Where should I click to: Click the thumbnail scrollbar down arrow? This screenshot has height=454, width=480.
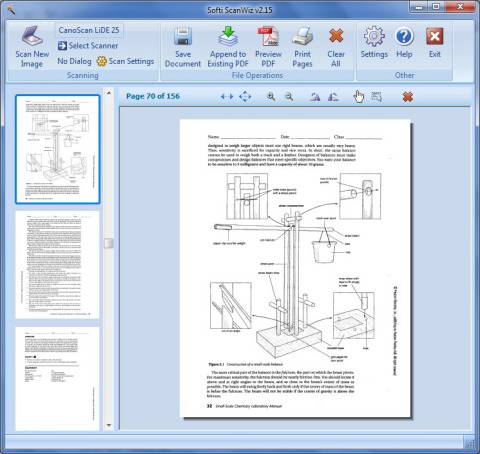109,425
